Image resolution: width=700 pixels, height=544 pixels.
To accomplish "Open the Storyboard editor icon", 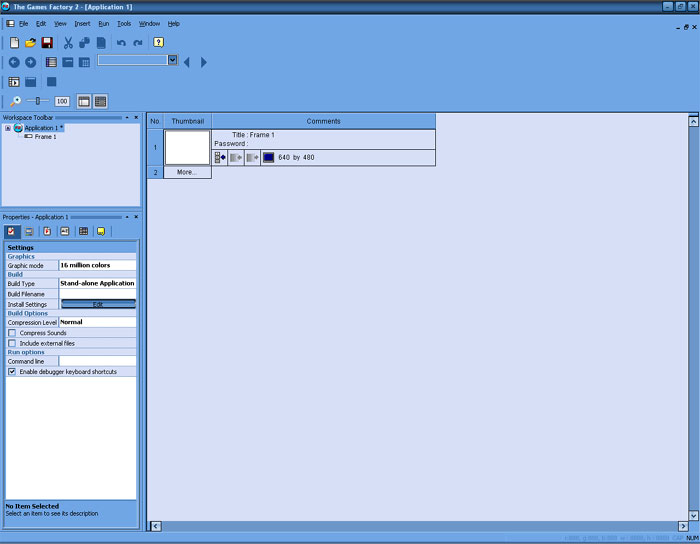I will click(51, 62).
